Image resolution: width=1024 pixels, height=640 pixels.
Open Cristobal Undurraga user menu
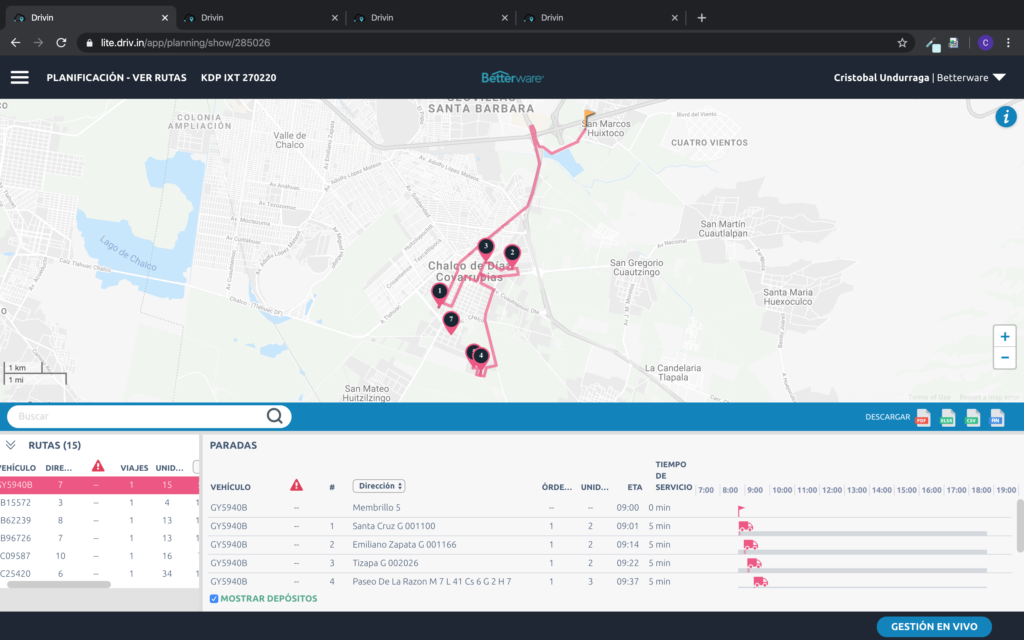(919, 78)
